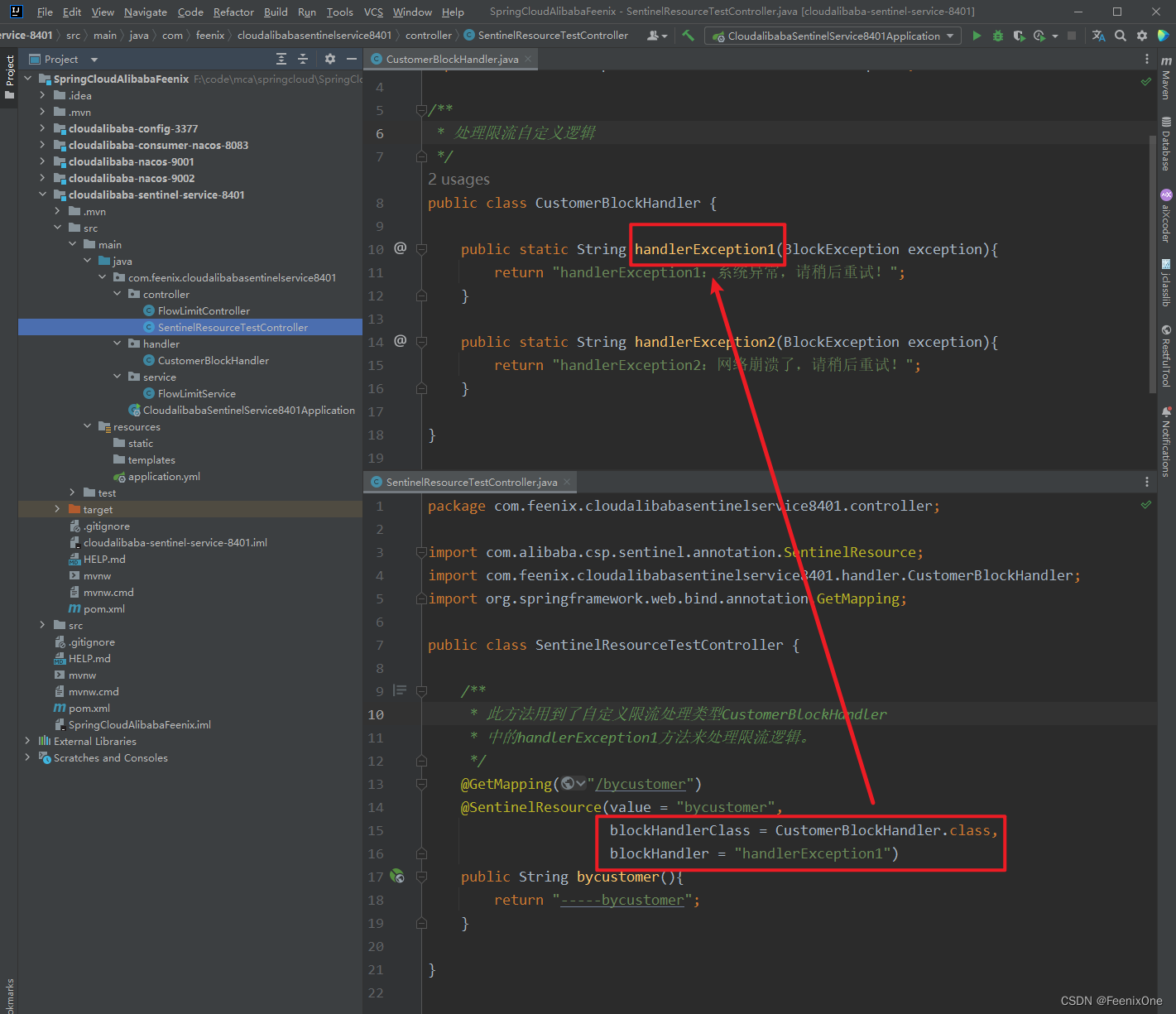Start debugging with the bug icon
1176x1014 pixels.
pos(997,36)
